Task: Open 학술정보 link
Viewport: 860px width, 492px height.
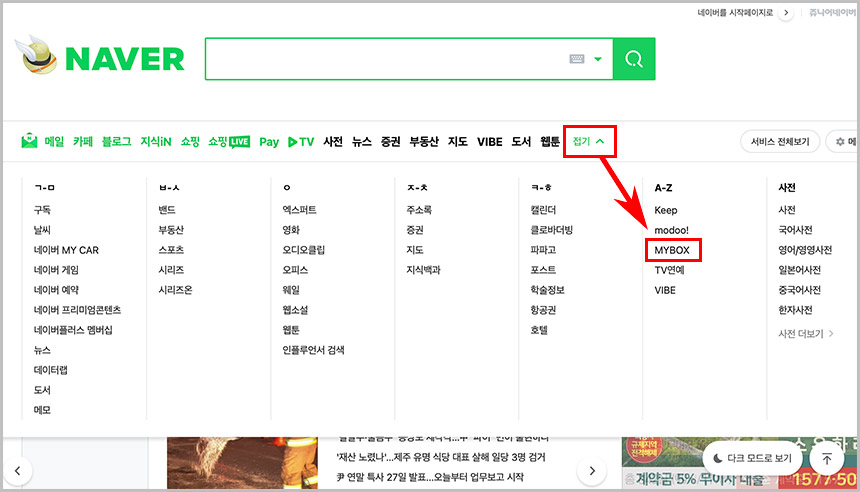Action: 547,290
